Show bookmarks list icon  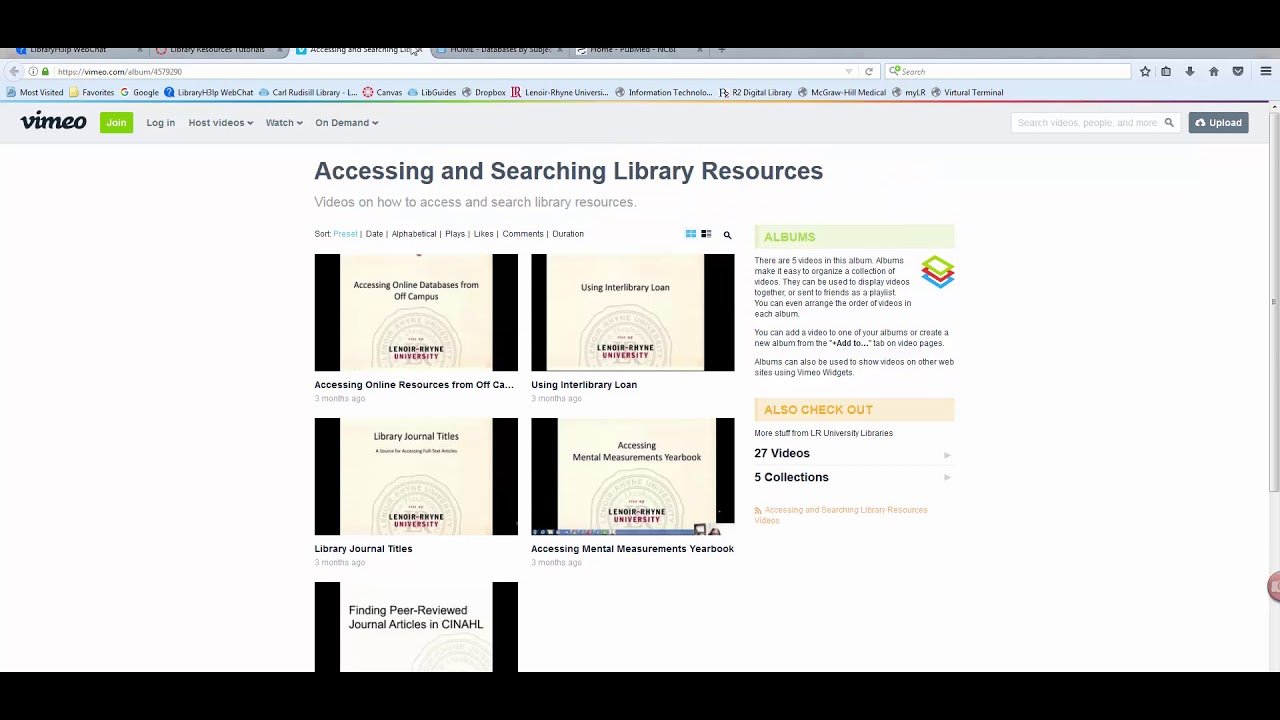[x=1166, y=72]
